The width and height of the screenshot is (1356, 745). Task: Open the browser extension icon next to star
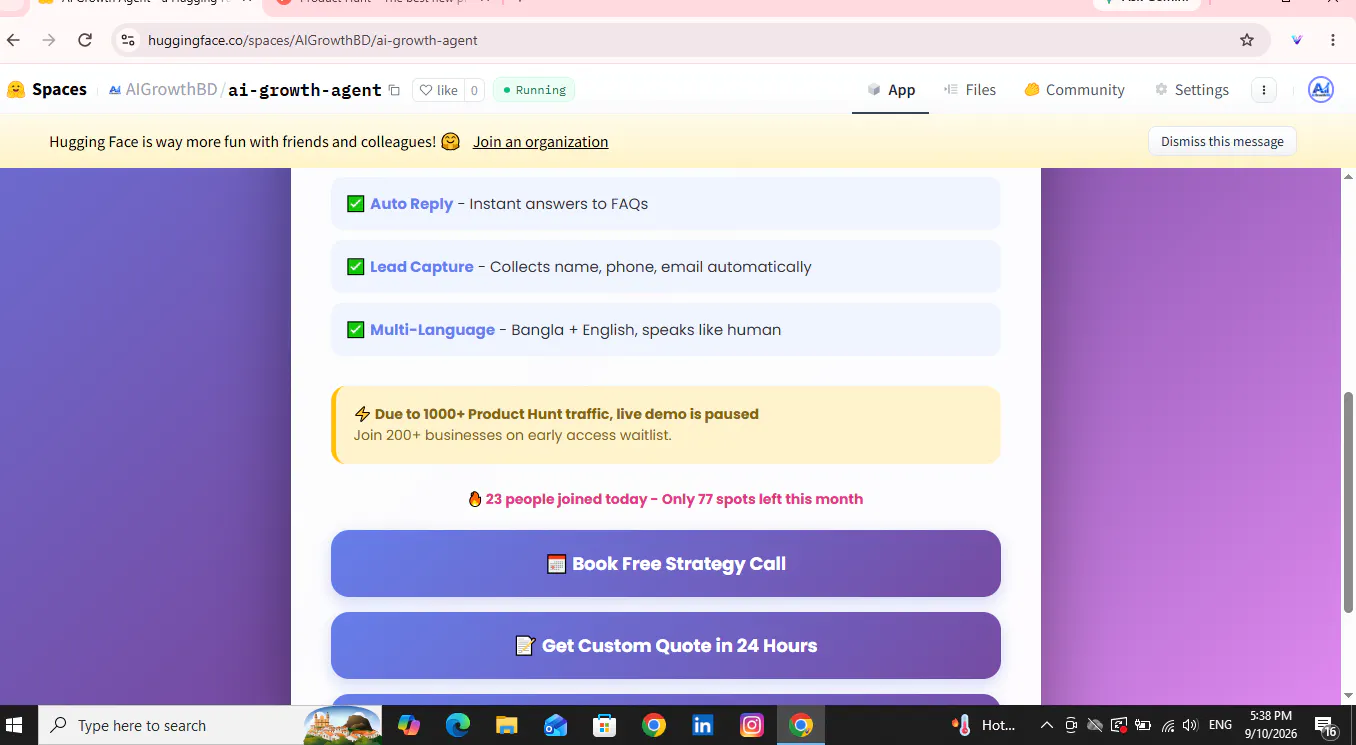click(1297, 40)
